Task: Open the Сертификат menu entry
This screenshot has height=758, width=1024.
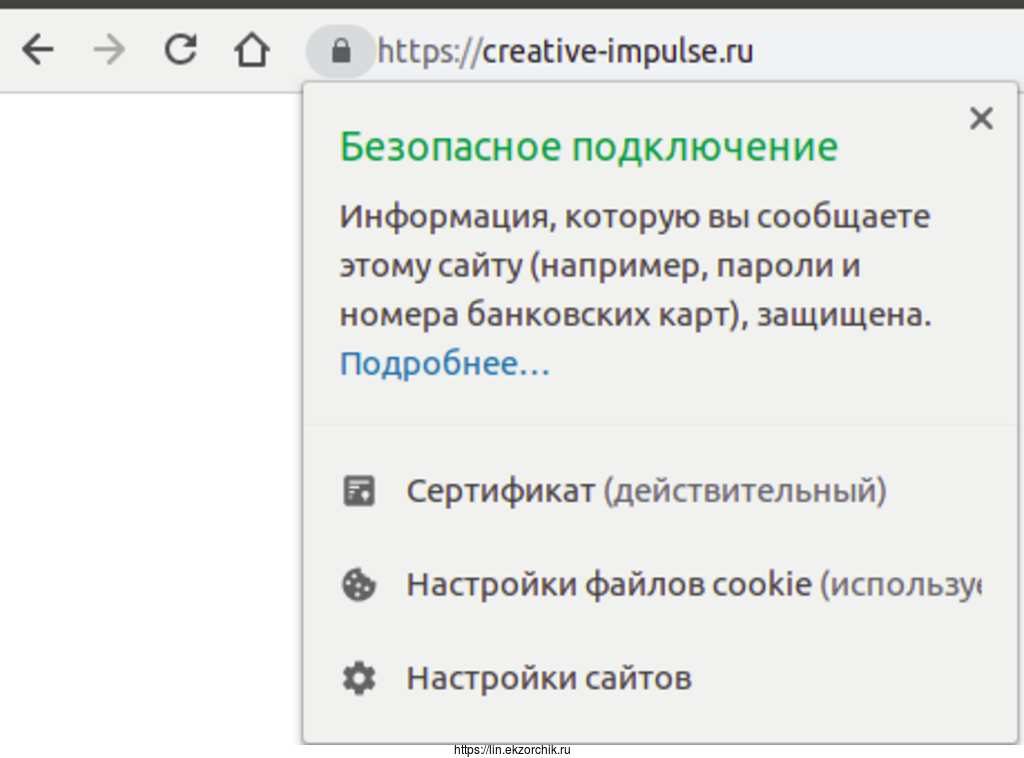Action: 500,491
